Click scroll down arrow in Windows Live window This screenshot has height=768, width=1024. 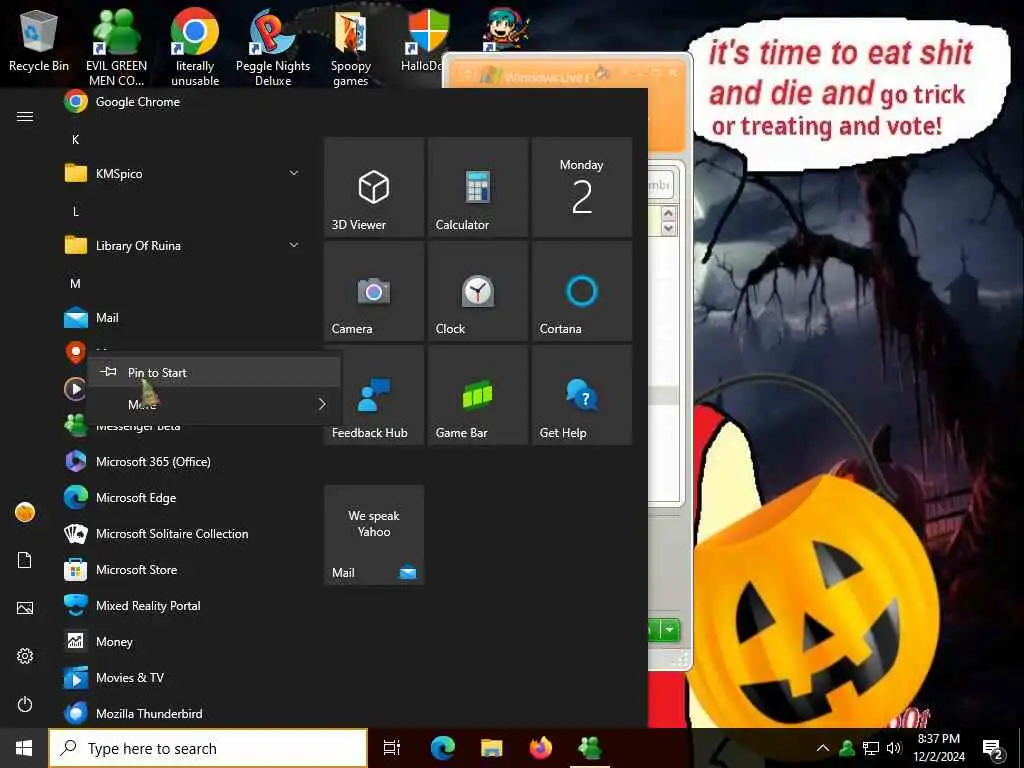pyautogui.click(x=668, y=228)
